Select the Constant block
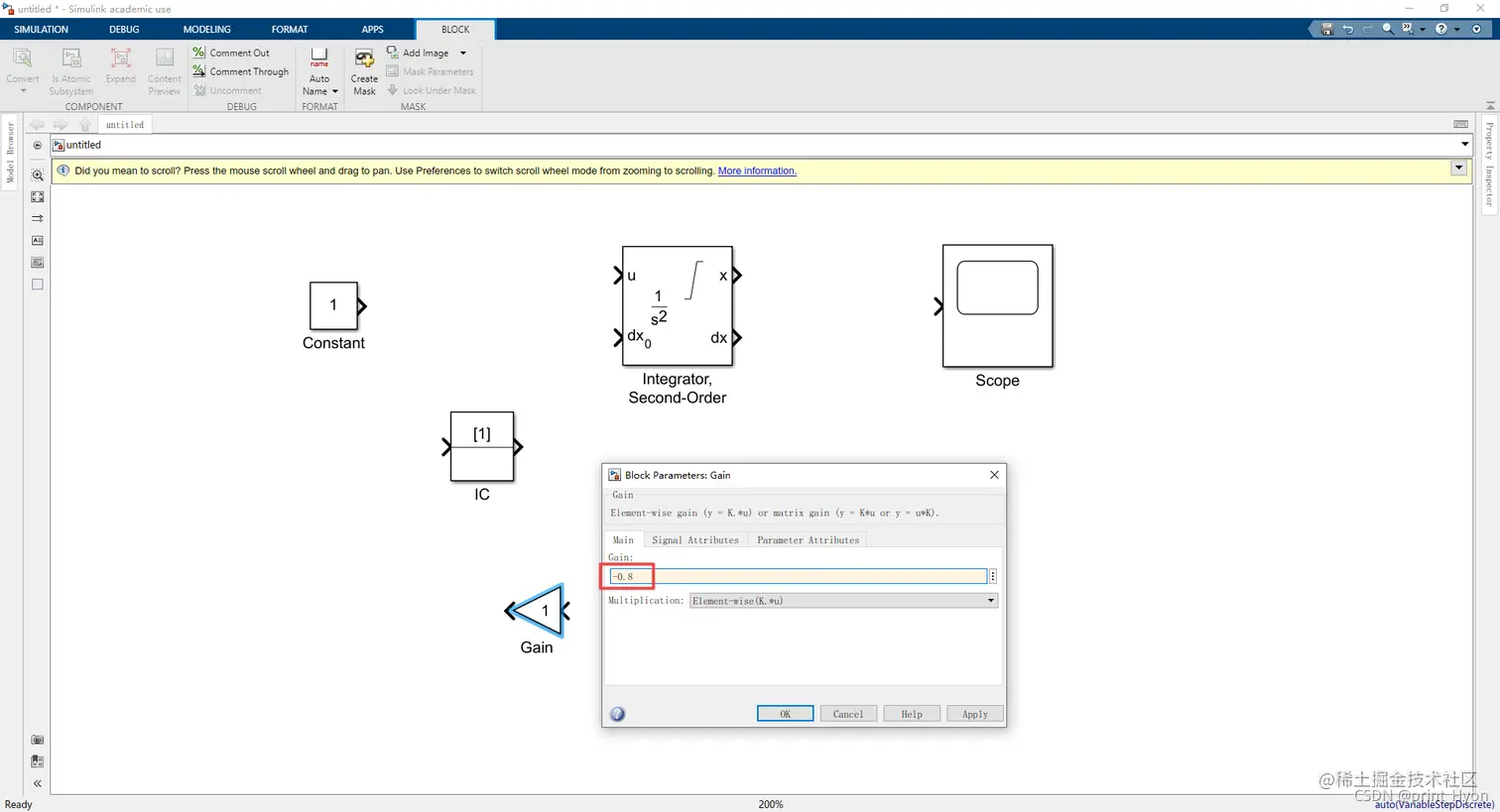Screen dimensions: 1500x812 pyautogui.click(x=333, y=305)
